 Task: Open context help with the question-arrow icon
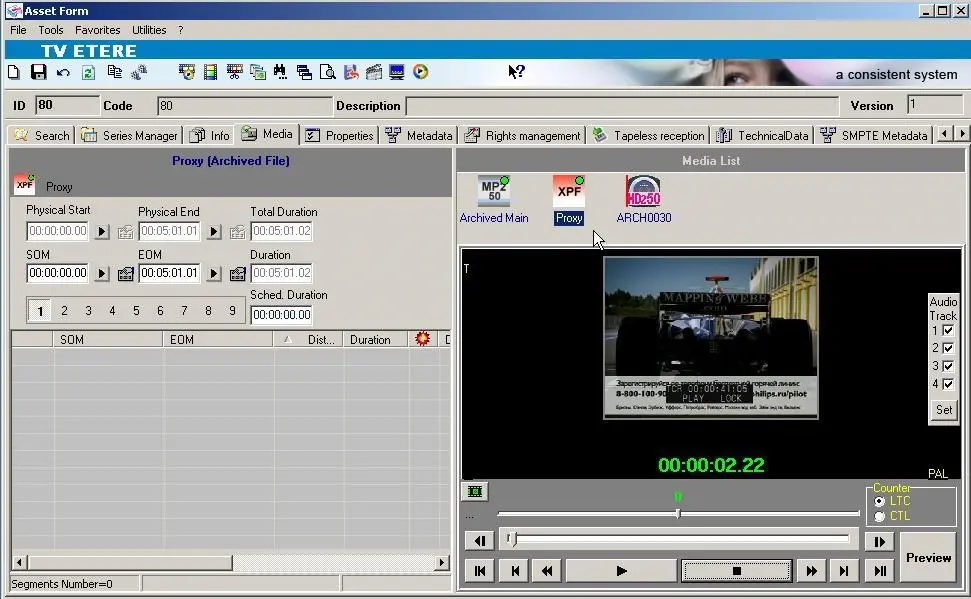coord(516,72)
